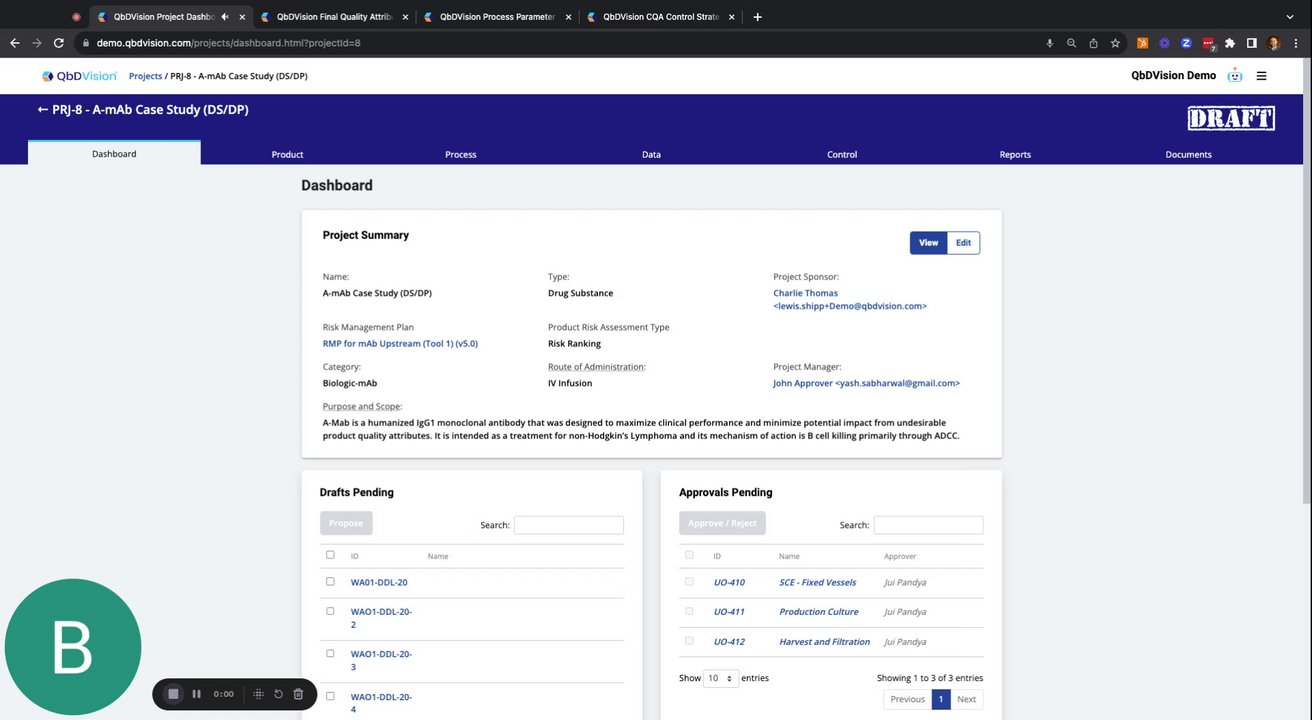
Task: Check the box for UO-410
Action: coord(689,581)
